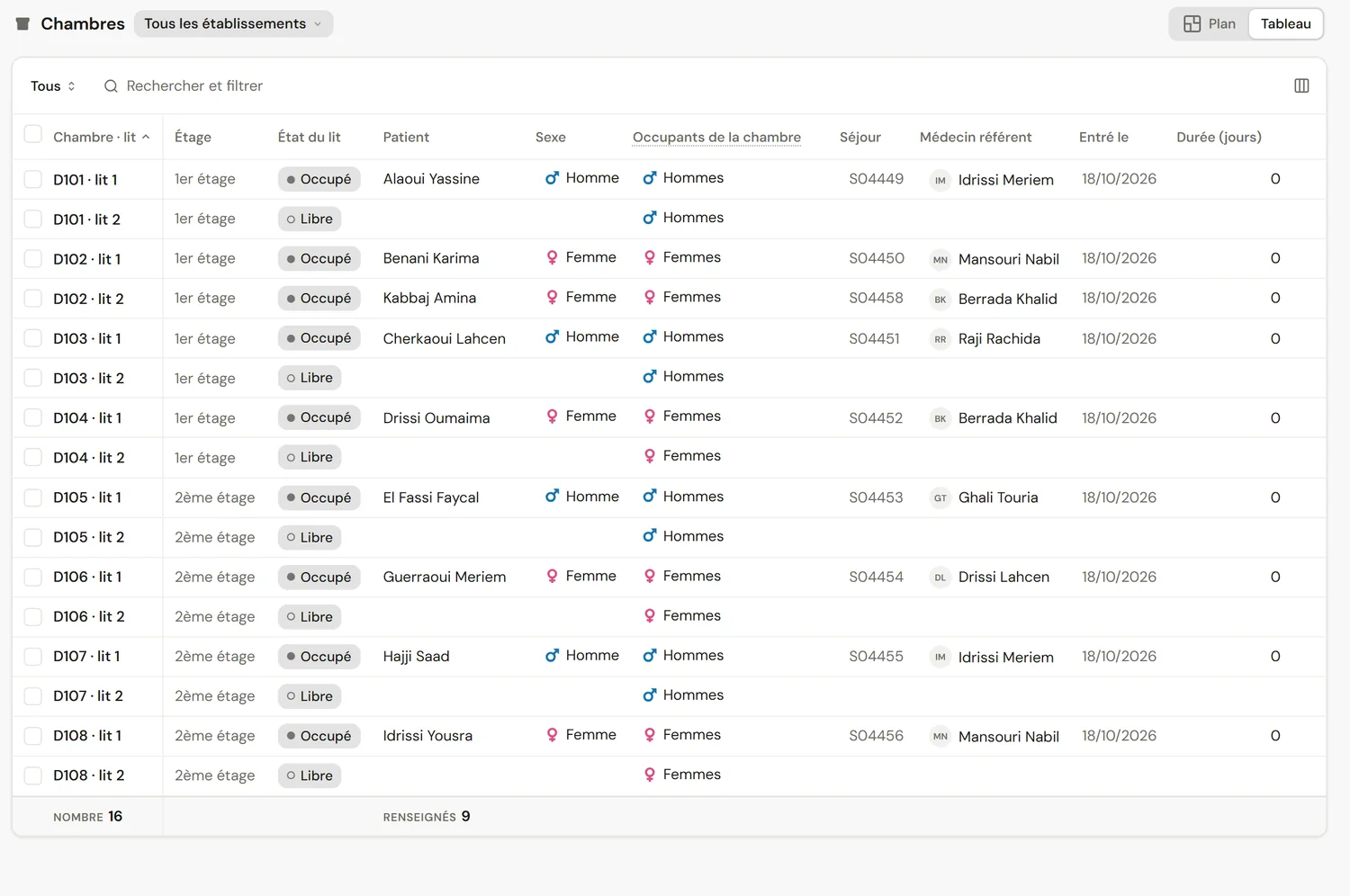Click RR avatar beside Raji Rachida
This screenshot has width=1350, height=896.
[x=940, y=339]
